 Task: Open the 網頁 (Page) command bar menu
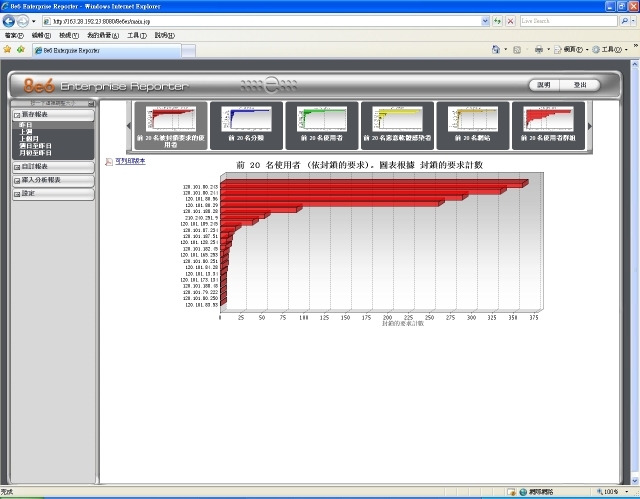(571, 50)
